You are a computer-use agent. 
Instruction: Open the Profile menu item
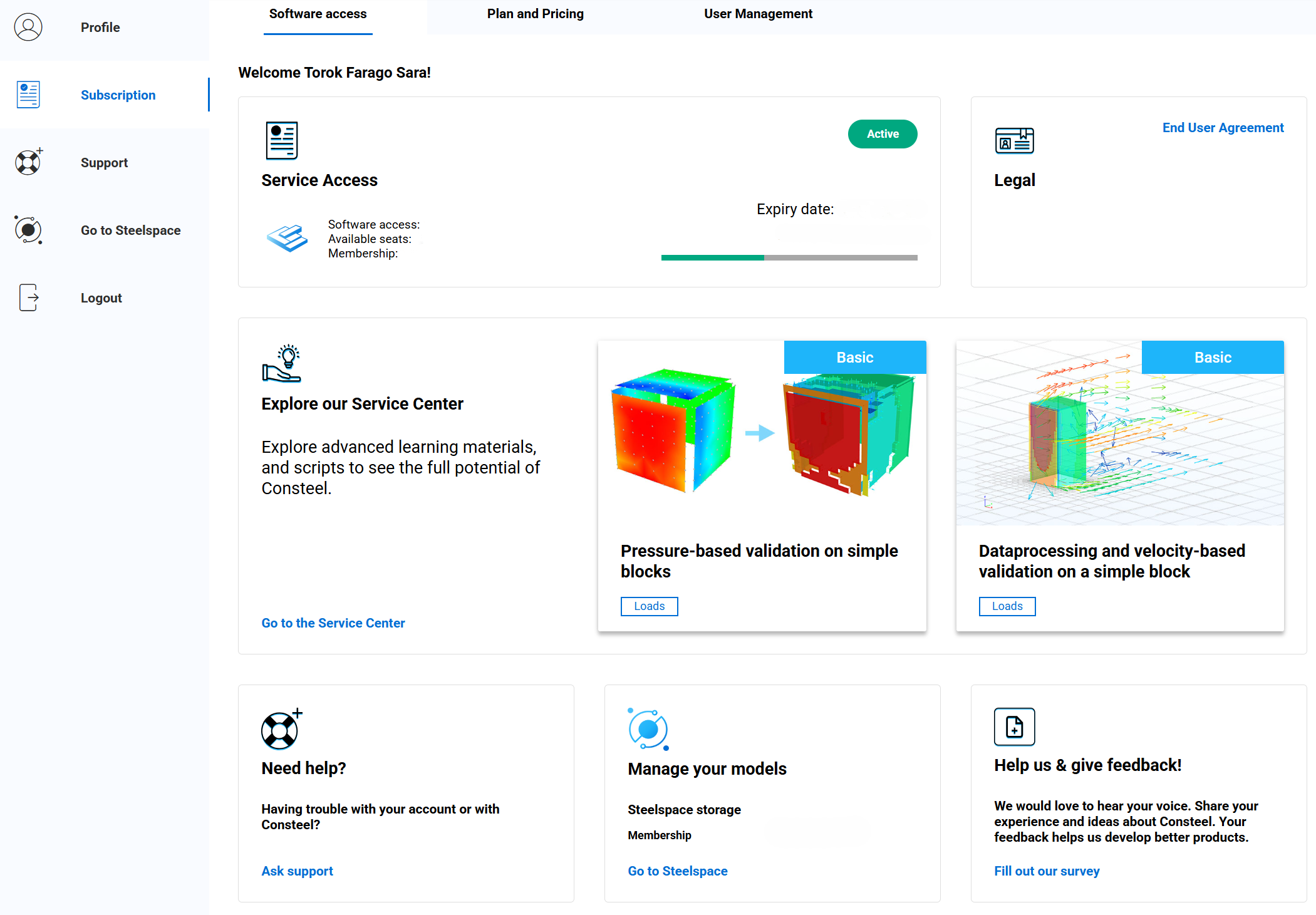click(x=100, y=27)
